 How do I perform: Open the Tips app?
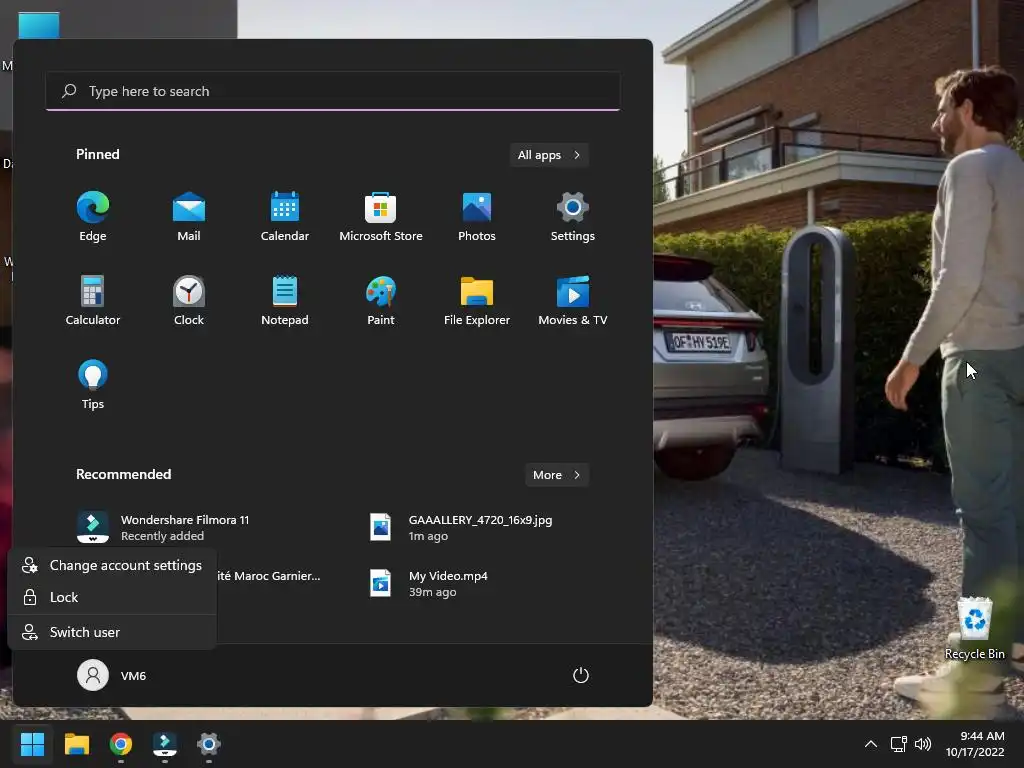pyautogui.click(x=93, y=385)
